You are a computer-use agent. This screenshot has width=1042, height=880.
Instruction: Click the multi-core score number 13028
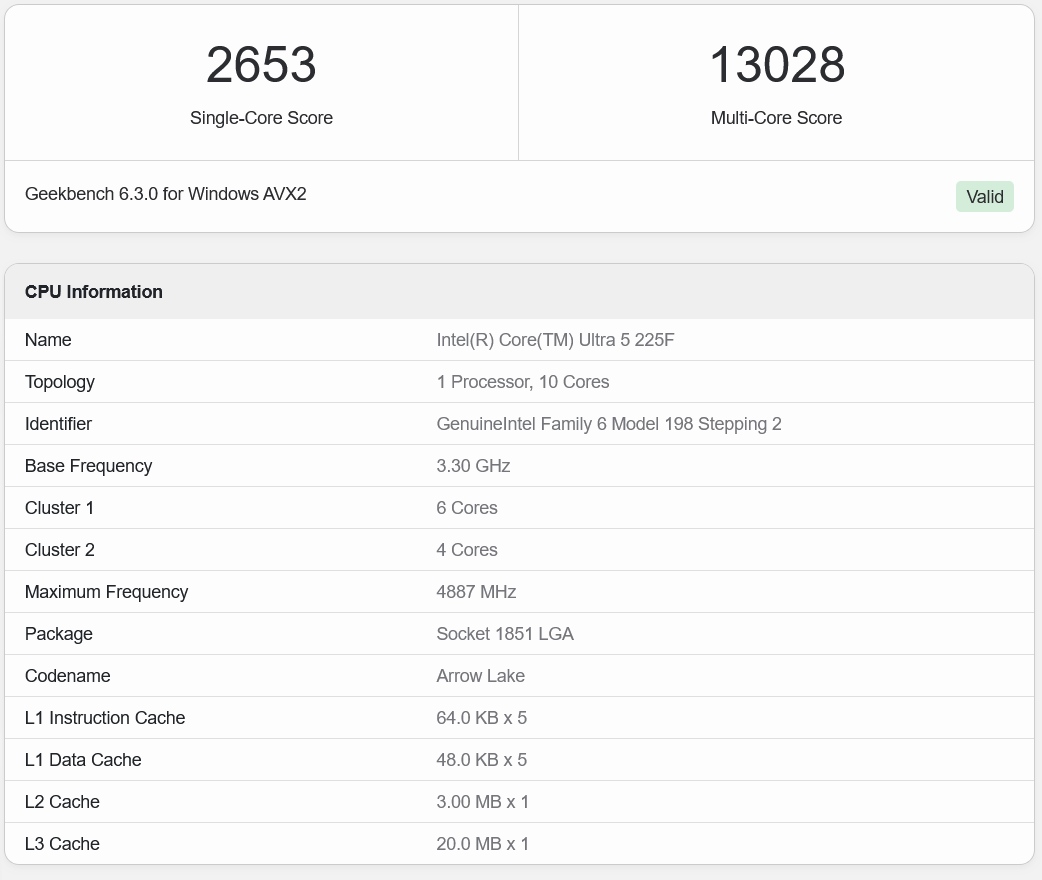(776, 65)
